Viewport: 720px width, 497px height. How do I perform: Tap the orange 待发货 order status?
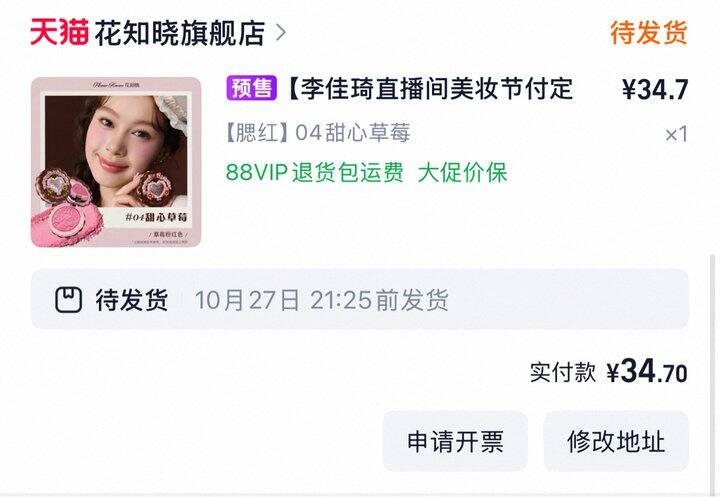coord(649,33)
